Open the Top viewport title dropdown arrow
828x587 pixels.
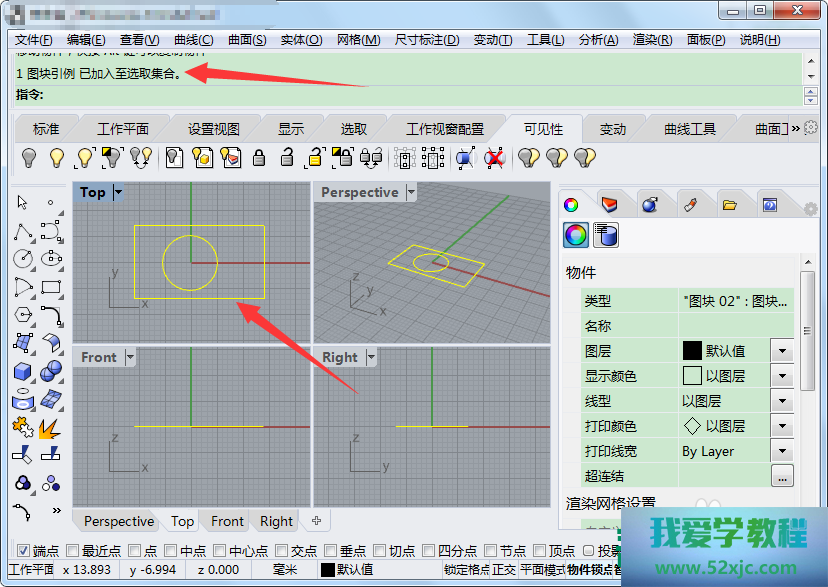click(x=120, y=192)
